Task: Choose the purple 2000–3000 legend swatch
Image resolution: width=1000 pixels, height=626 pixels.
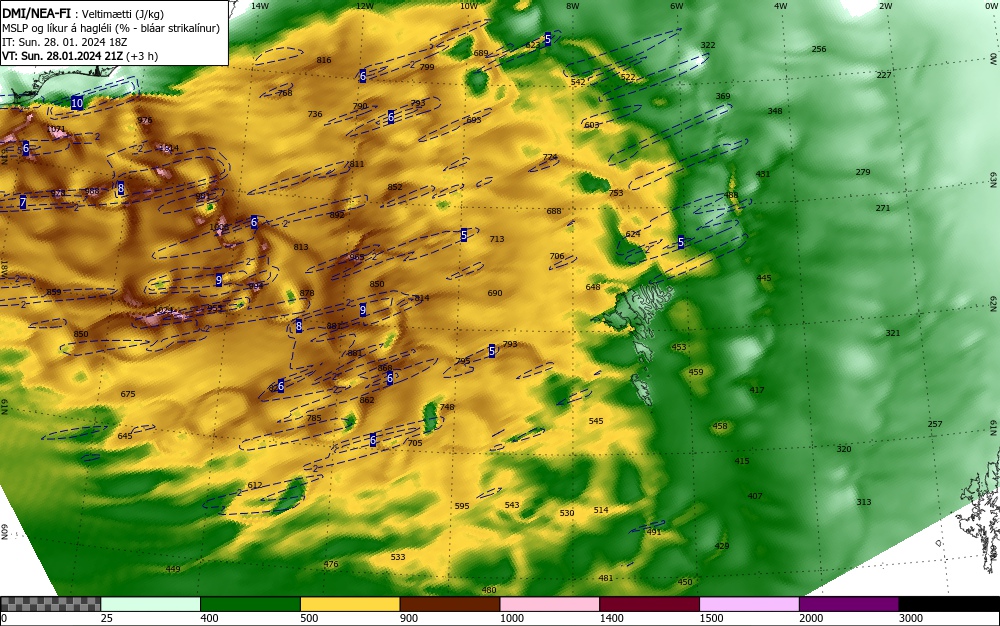Action: [849, 604]
